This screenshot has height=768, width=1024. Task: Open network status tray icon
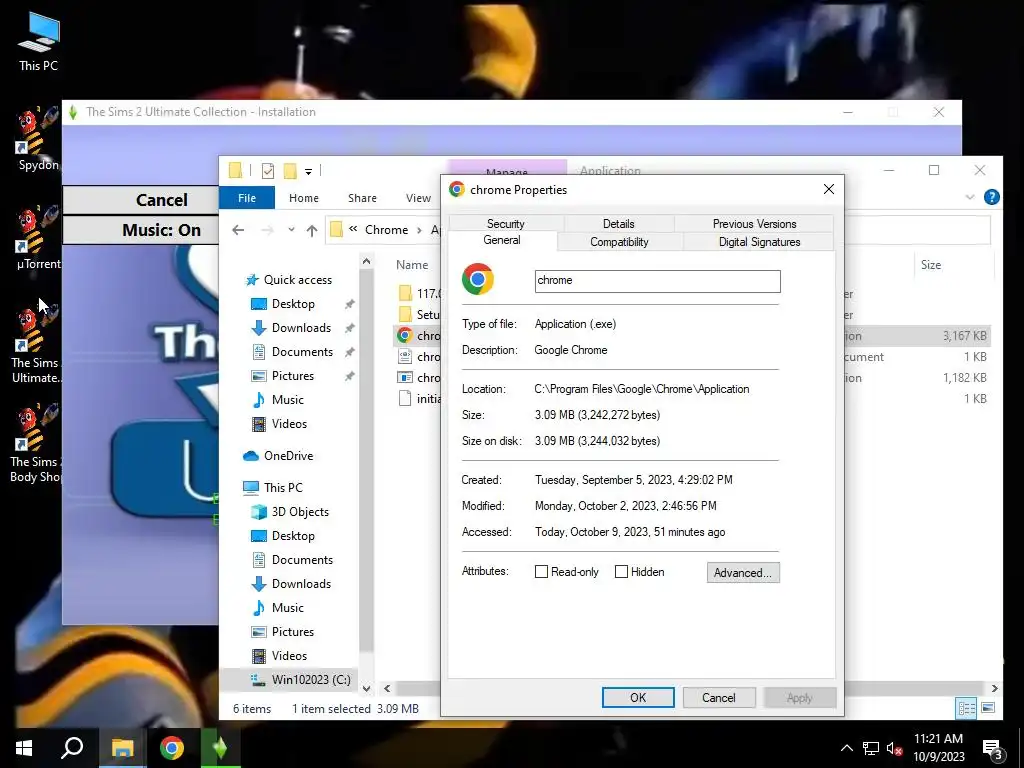point(871,748)
